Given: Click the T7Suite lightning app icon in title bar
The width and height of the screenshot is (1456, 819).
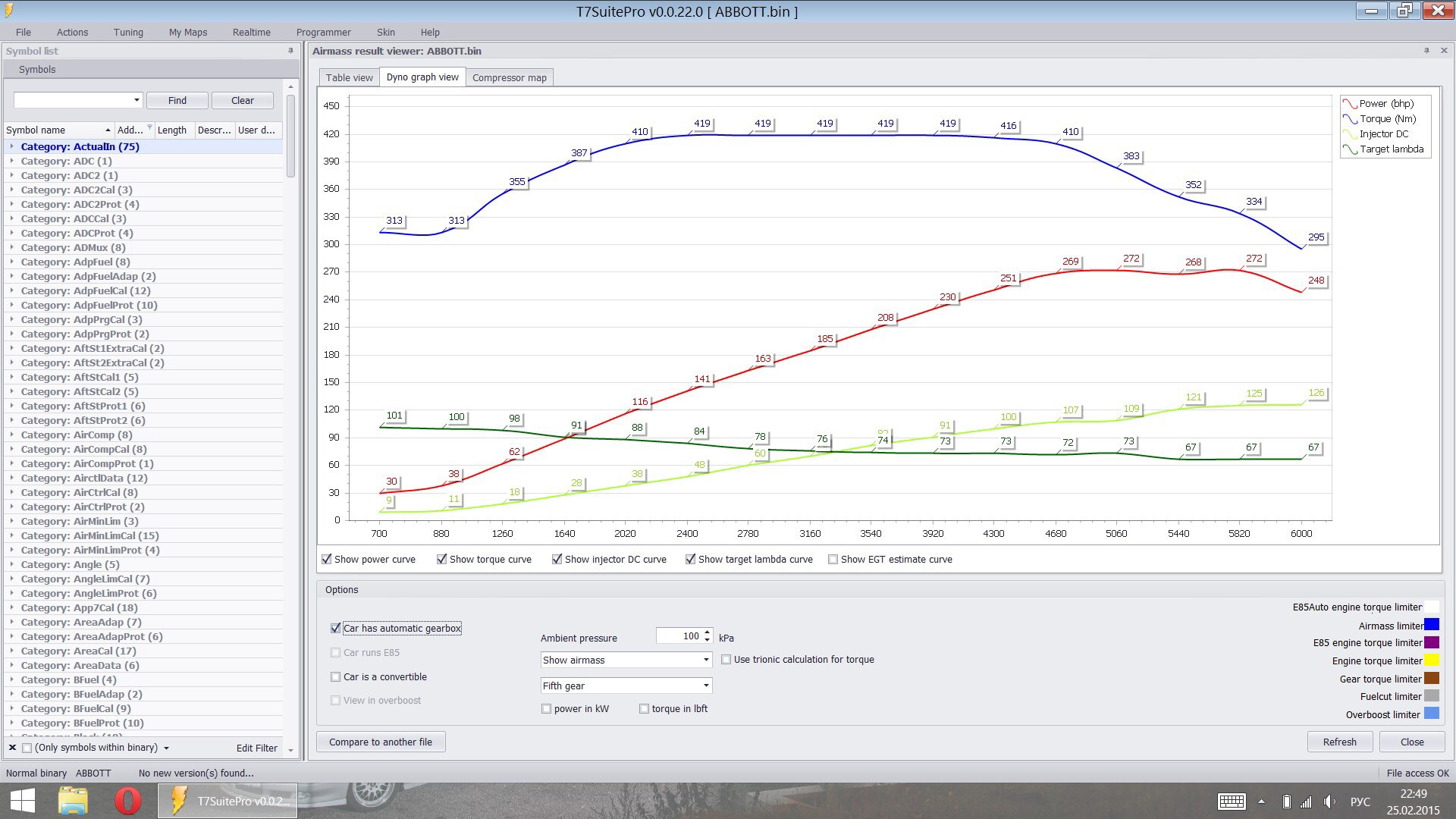Looking at the screenshot, I should coord(8,11).
